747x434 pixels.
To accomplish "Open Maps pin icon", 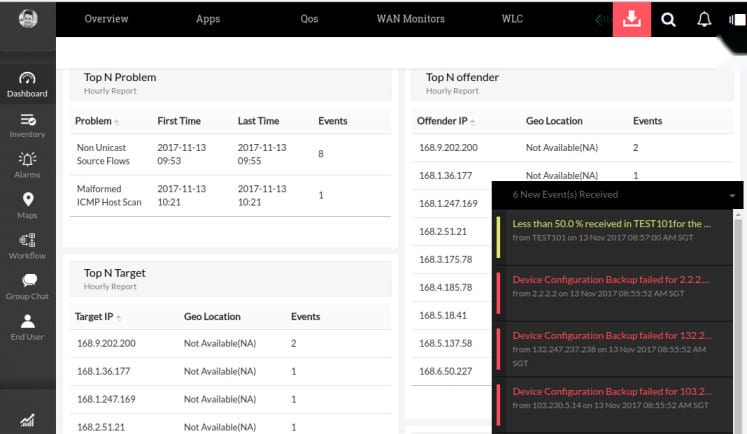I will tap(27, 200).
